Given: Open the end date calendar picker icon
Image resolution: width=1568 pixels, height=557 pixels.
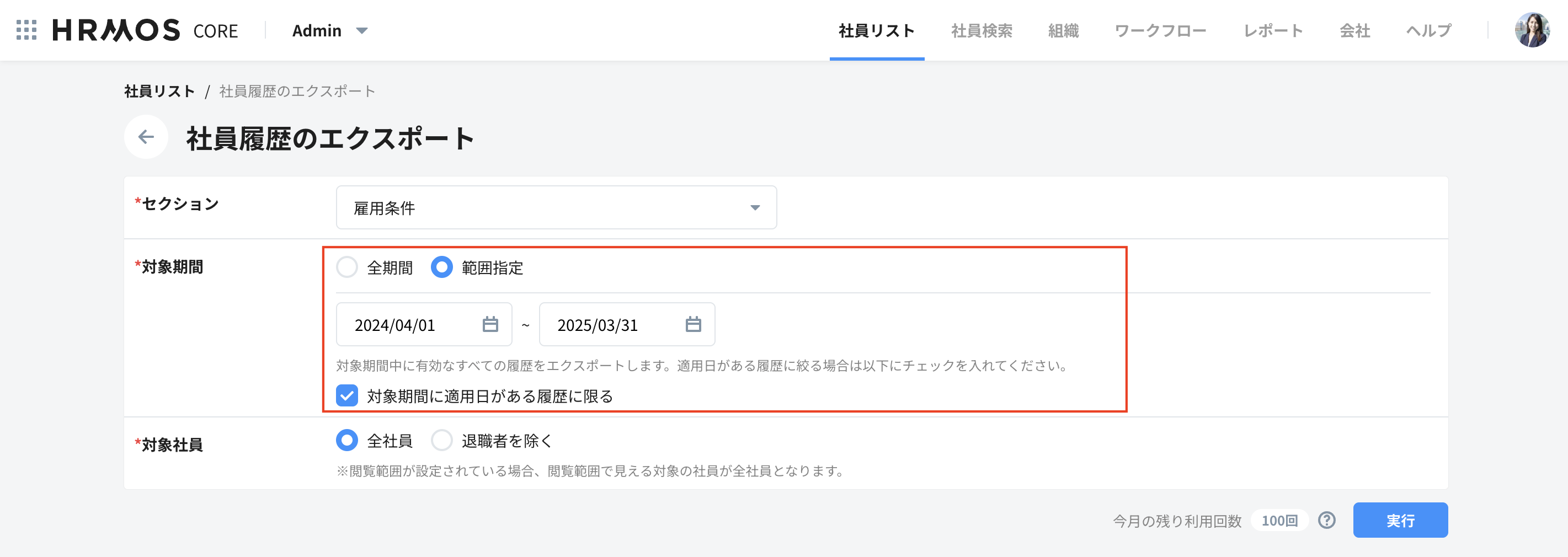Looking at the screenshot, I should [x=693, y=324].
